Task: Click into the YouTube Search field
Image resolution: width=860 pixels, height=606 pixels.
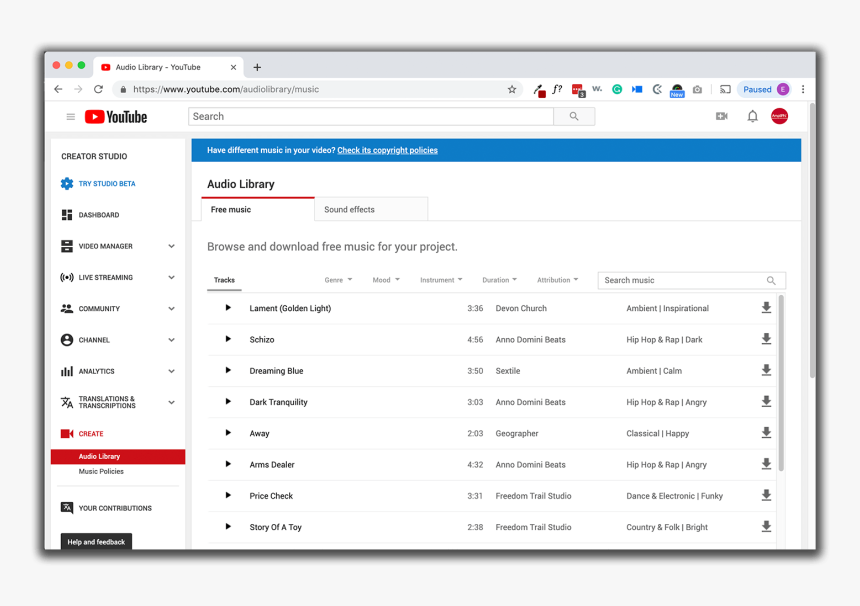Action: point(371,116)
